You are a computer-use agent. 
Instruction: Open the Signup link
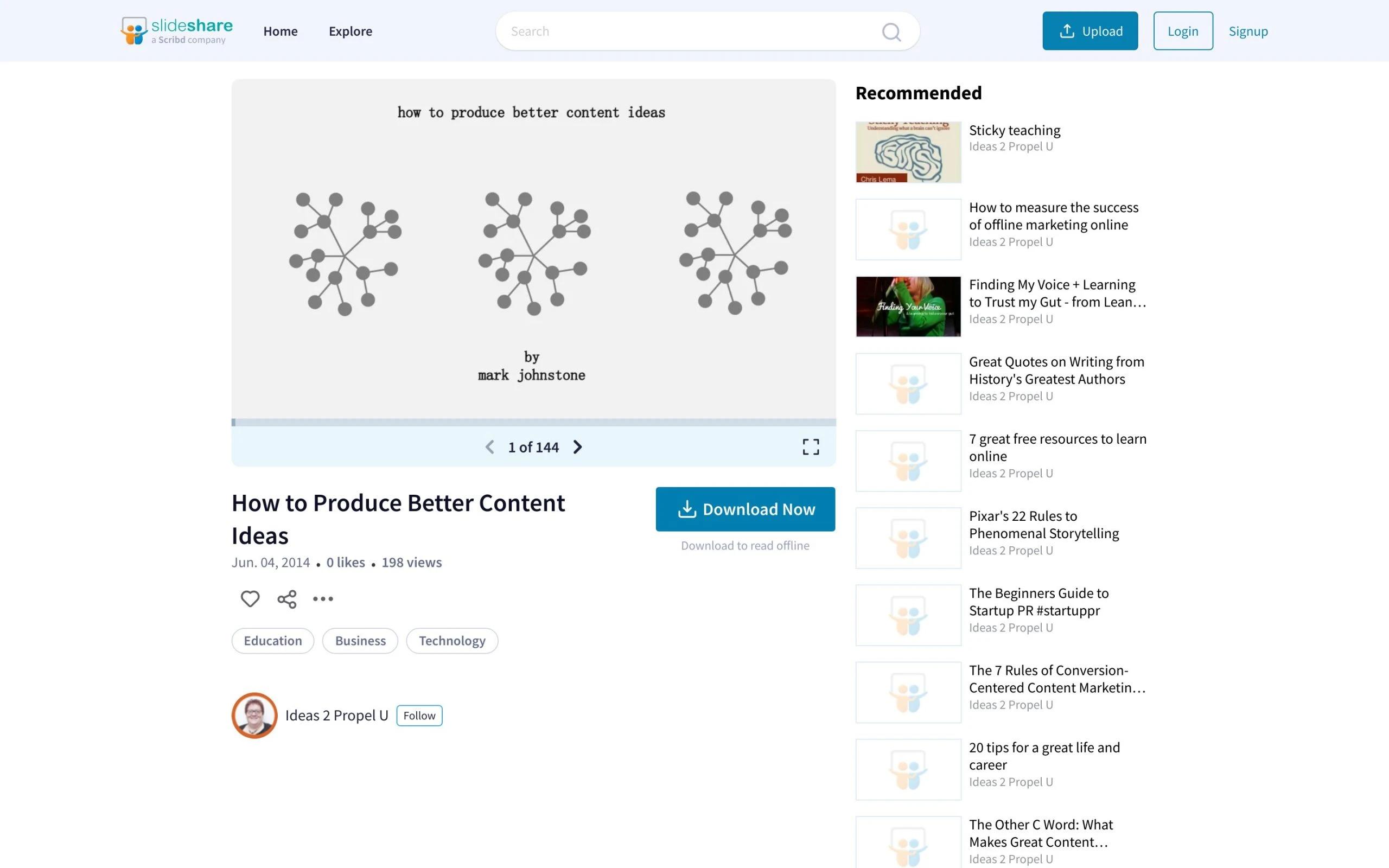[1248, 31]
